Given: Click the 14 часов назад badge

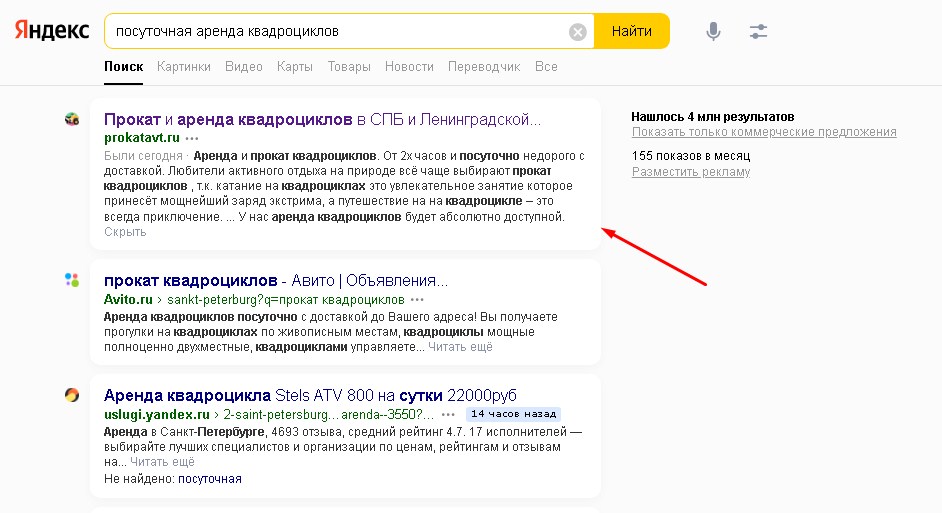Looking at the screenshot, I should tap(513, 414).
